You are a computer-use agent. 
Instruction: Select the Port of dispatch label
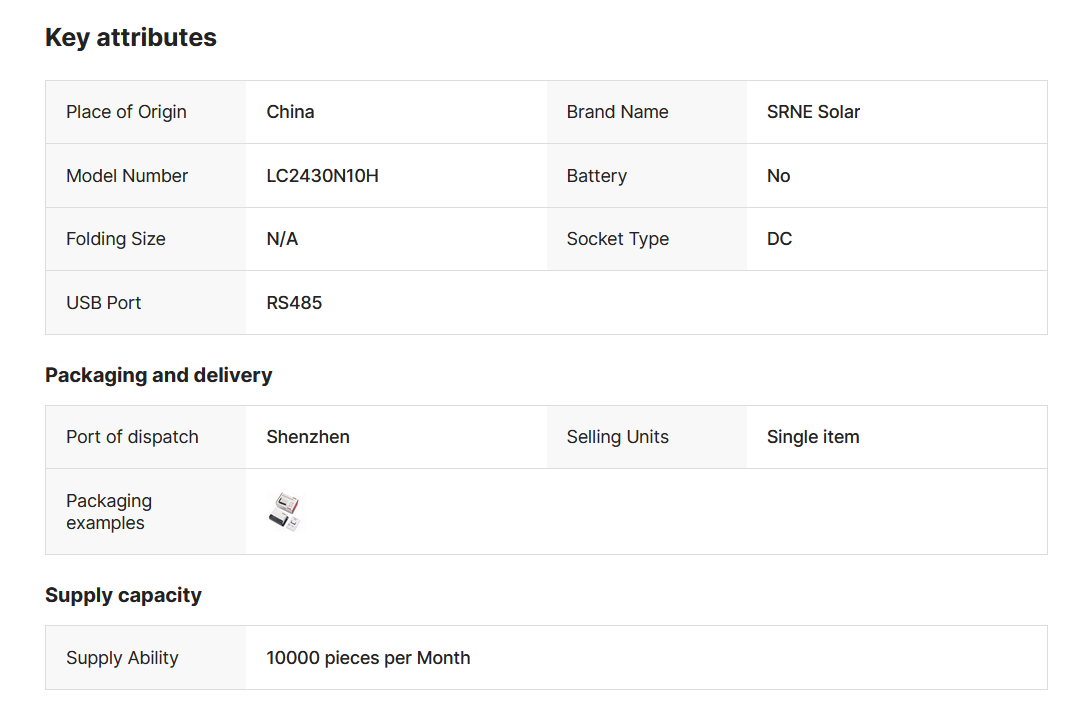tap(132, 437)
